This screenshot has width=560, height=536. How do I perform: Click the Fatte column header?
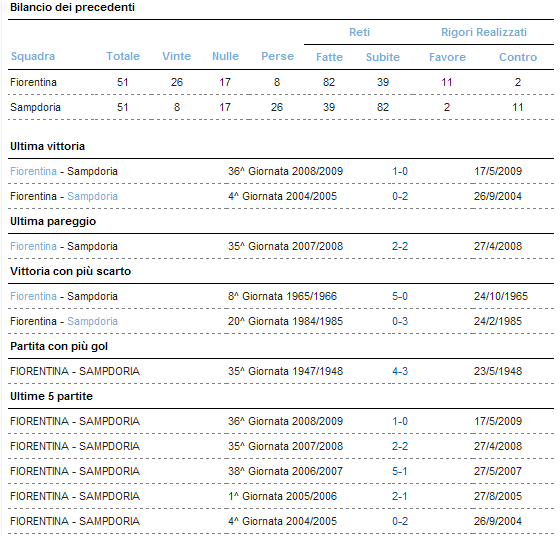pyautogui.click(x=329, y=57)
